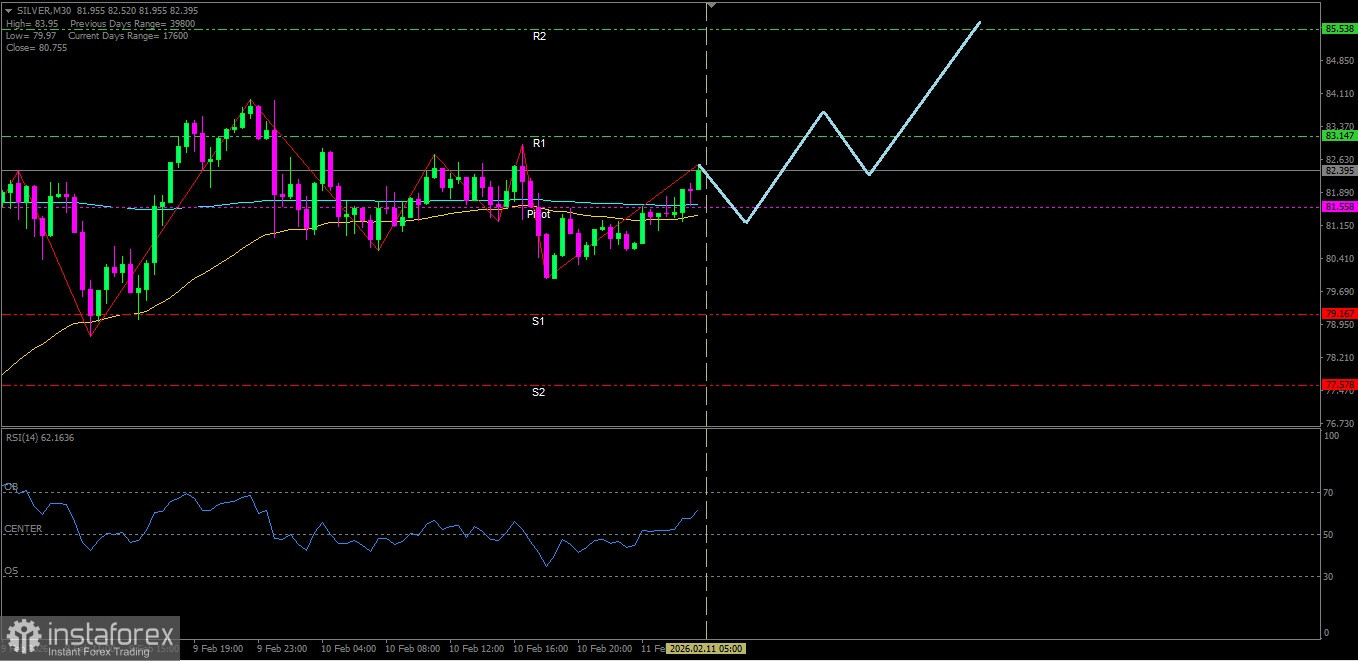Image resolution: width=1358 pixels, height=661 pixels.
Task: Select the S1 support label
Action: [538, 321]
